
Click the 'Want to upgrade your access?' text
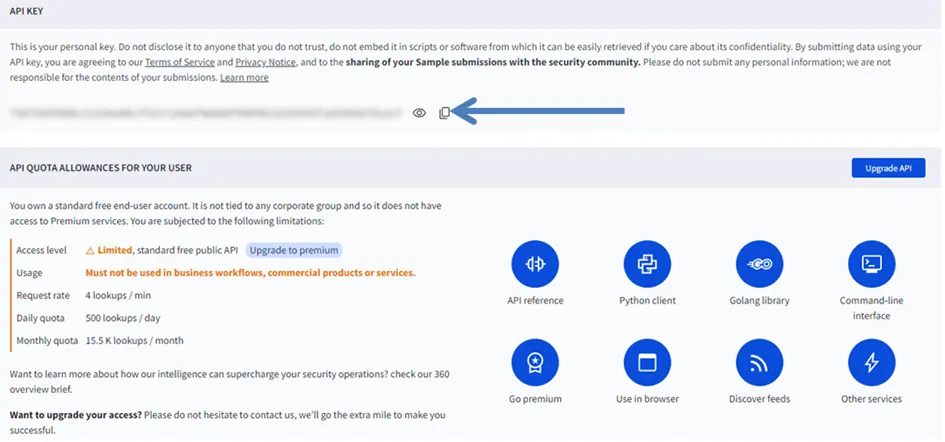(75, 415)
